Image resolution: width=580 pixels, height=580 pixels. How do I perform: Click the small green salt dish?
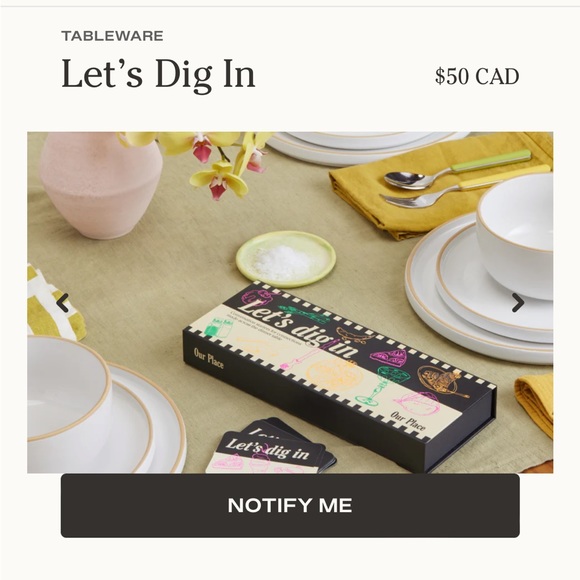click(286, 259)
